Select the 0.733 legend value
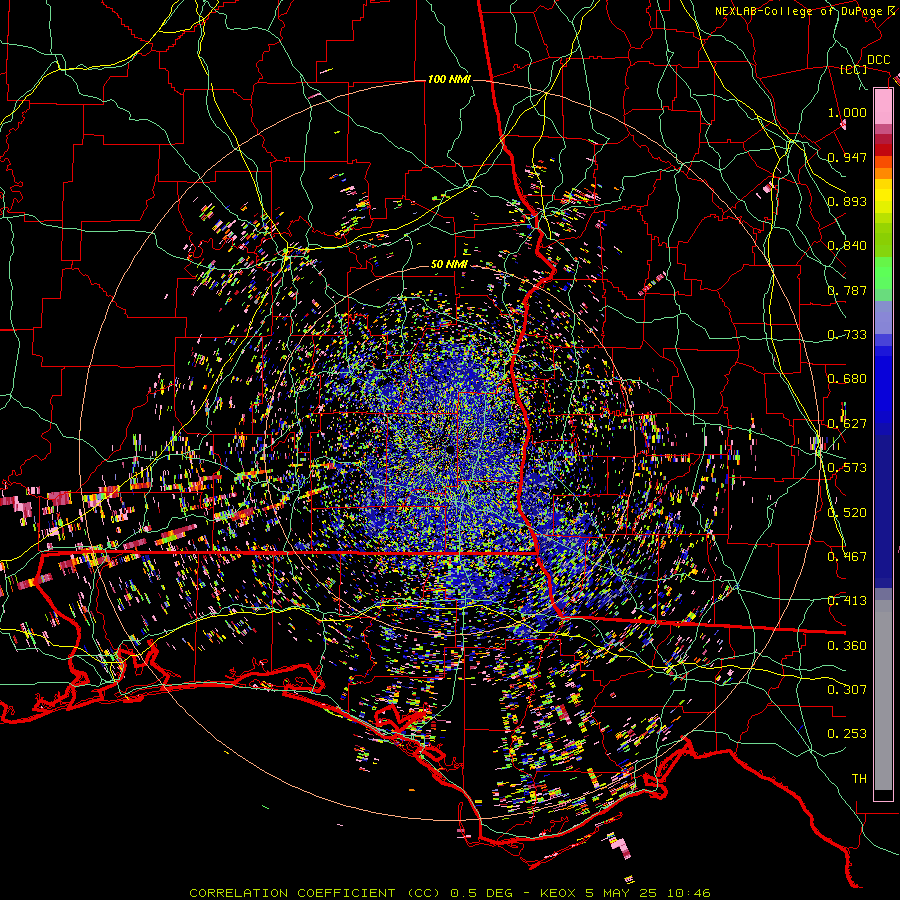 [x=847, y=335]
